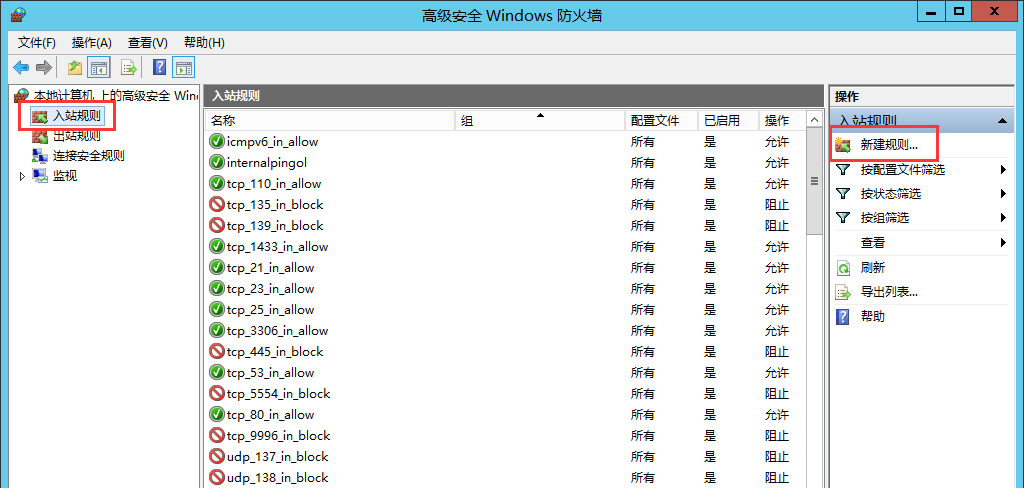Toggle the action pane toolbar icon

[x=184, y=67]
